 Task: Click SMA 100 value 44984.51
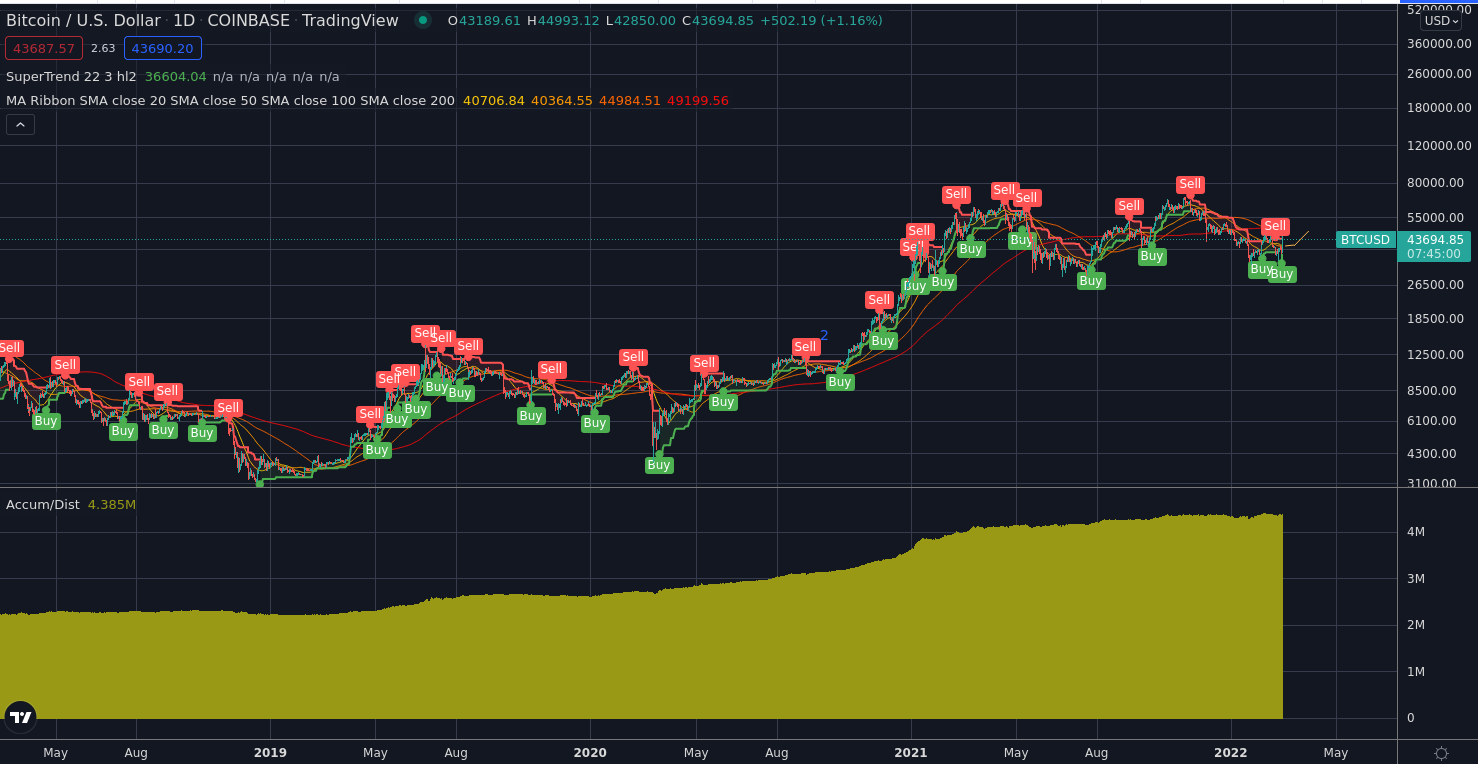(630, 101)
